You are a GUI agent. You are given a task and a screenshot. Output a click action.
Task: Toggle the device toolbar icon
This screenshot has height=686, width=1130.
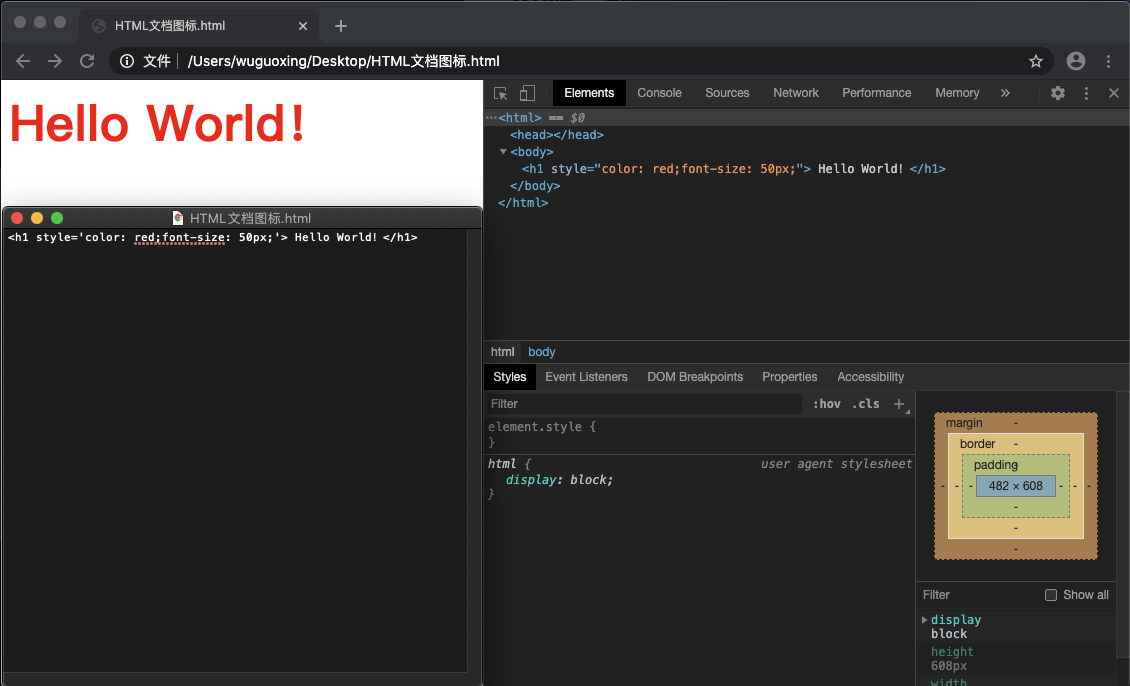[x=528, y=93]
